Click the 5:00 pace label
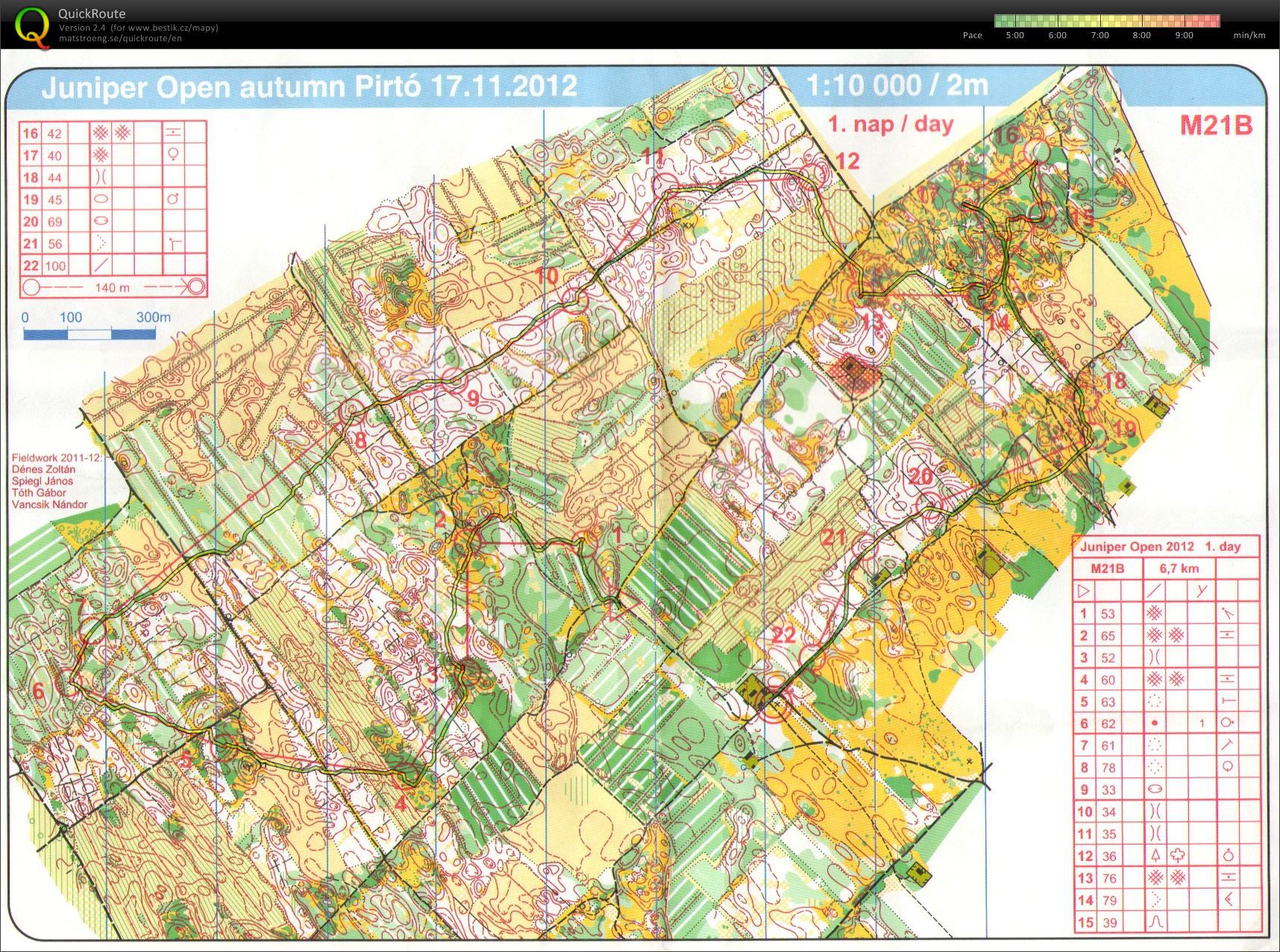The width and height of the screenshot is (1280, 952). click(1015, 35)
